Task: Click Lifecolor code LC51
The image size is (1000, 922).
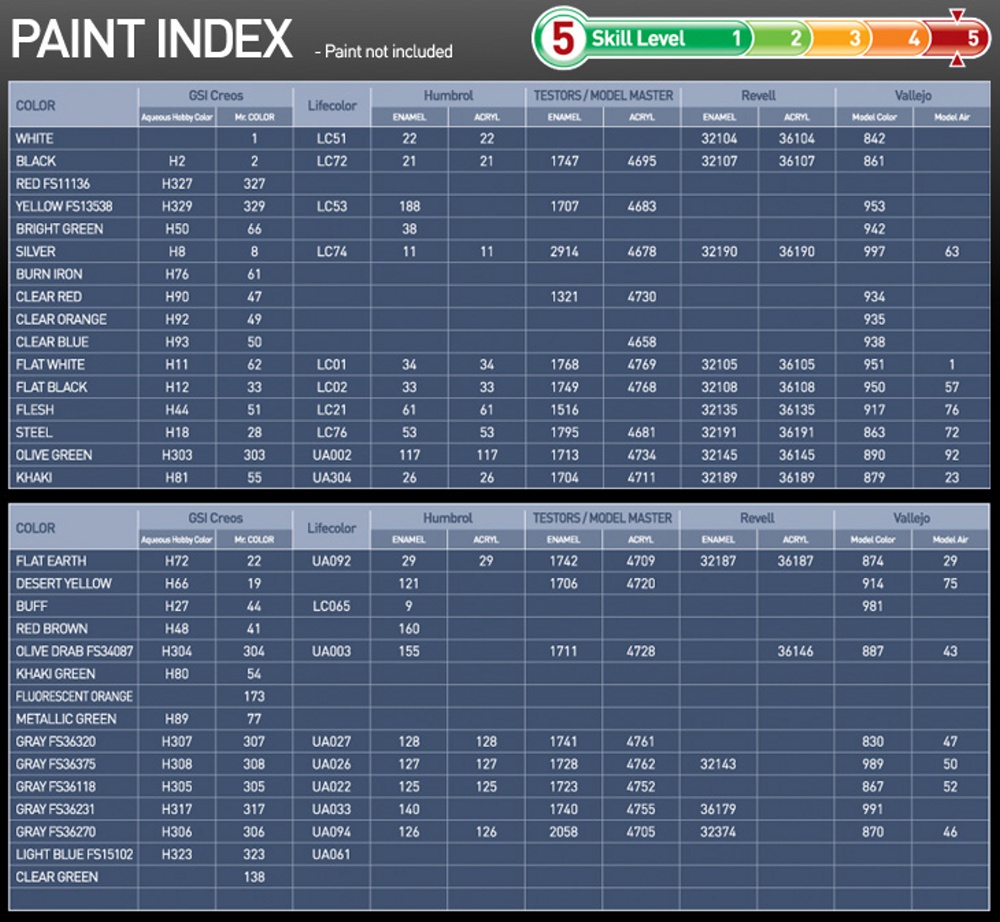Action: click(x=332, y=138)
